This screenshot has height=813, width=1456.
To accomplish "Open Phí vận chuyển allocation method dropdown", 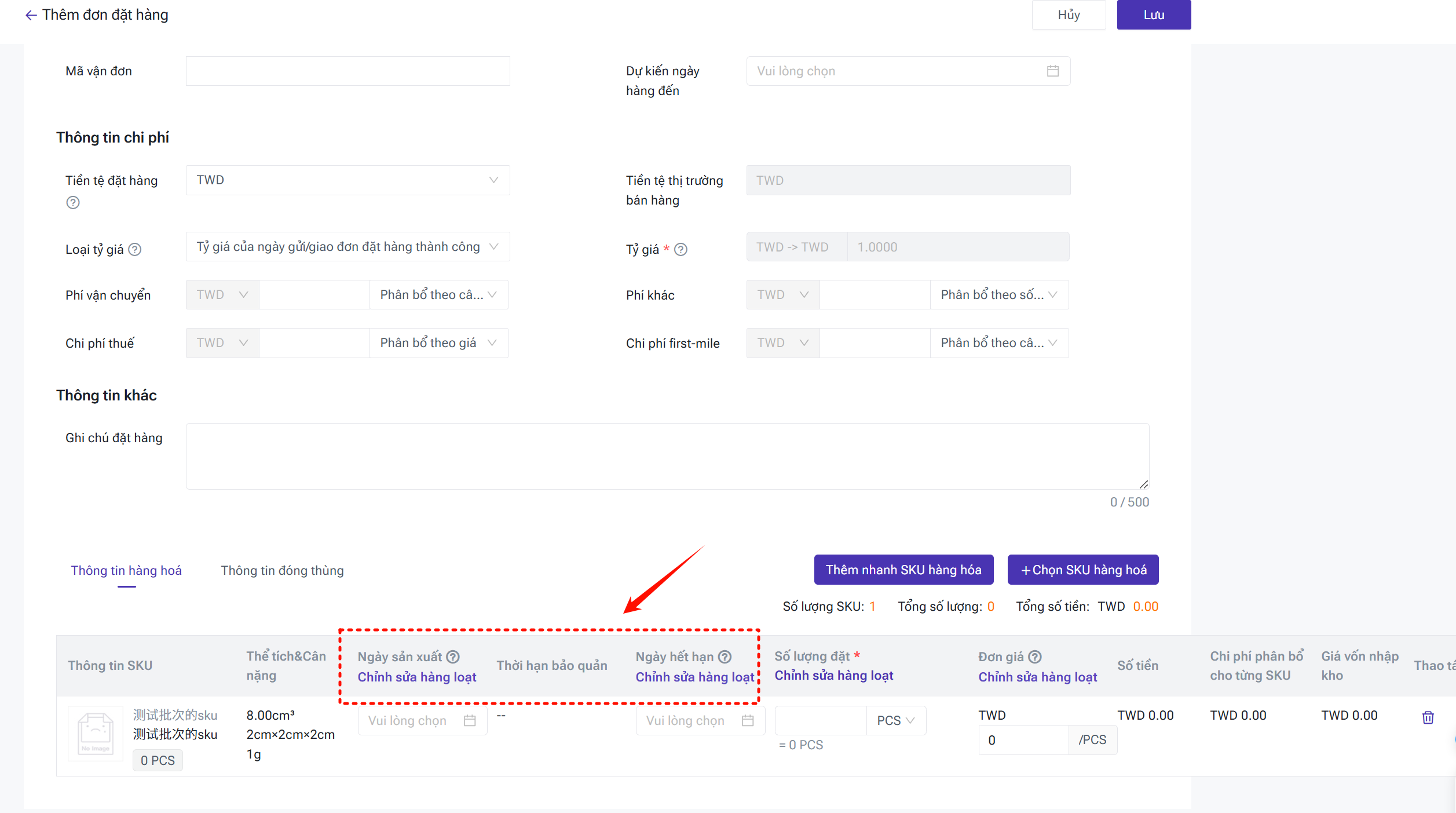I will click(x=438, y=294).
